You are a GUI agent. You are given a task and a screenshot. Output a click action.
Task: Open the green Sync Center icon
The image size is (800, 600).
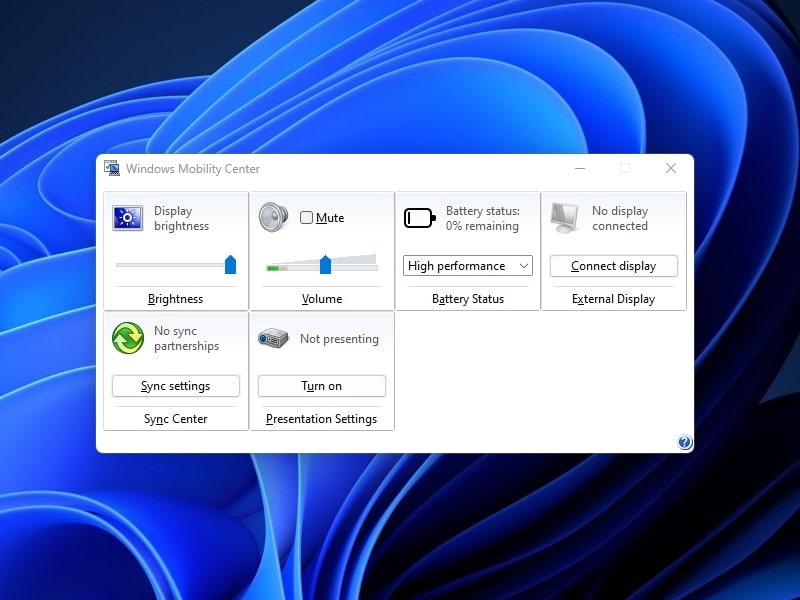pos(128,338)
